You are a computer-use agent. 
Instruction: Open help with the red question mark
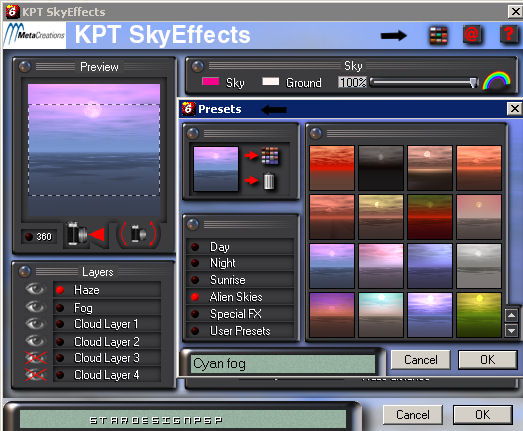(x=508, y=34)
